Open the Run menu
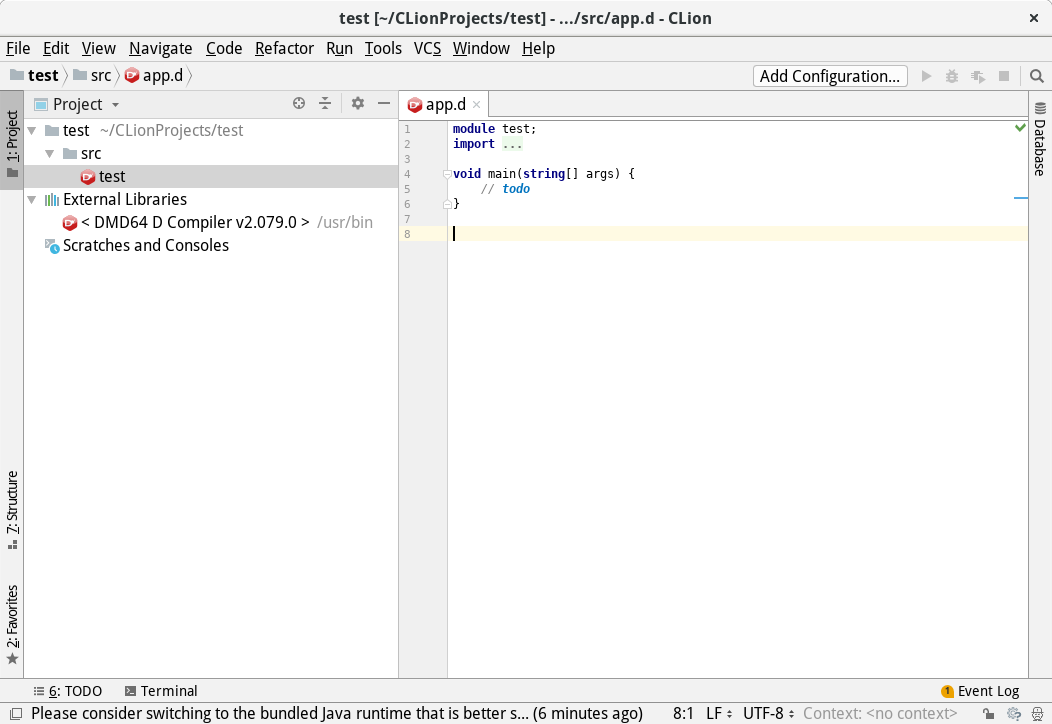1052x724 pixels. 339,48
